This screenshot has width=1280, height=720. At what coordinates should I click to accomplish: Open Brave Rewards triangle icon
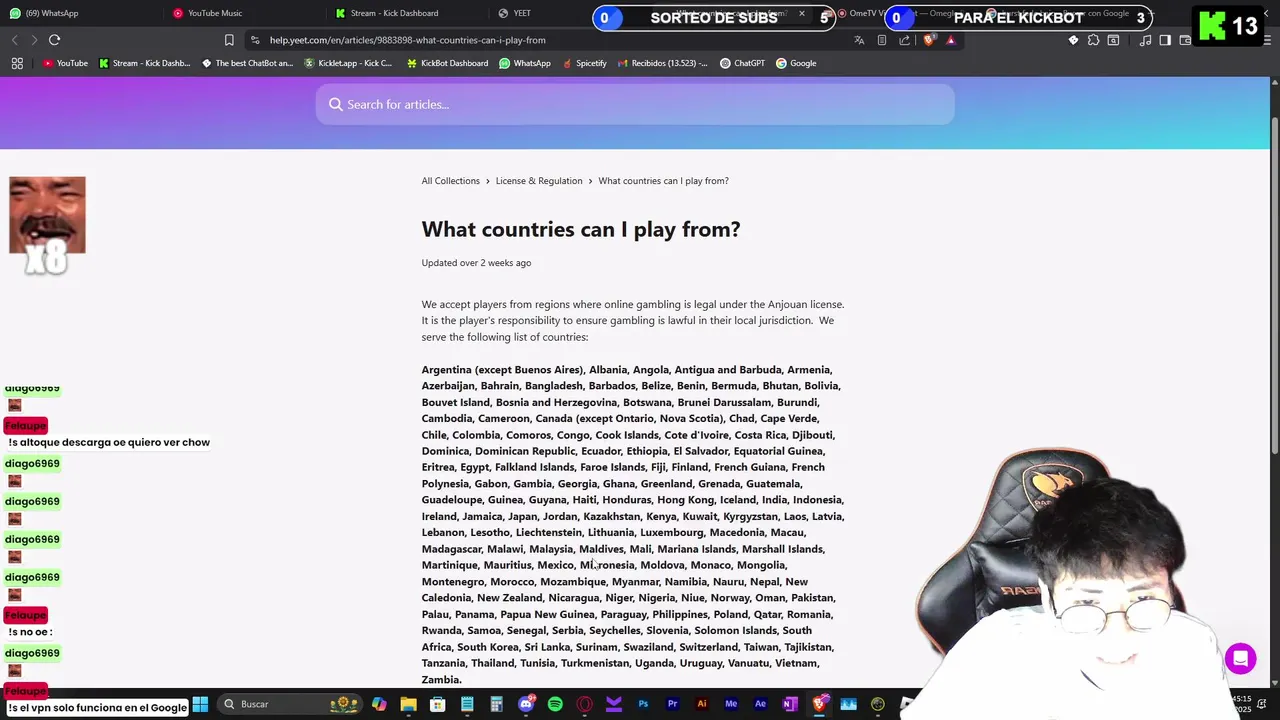(x=951, y=40)
